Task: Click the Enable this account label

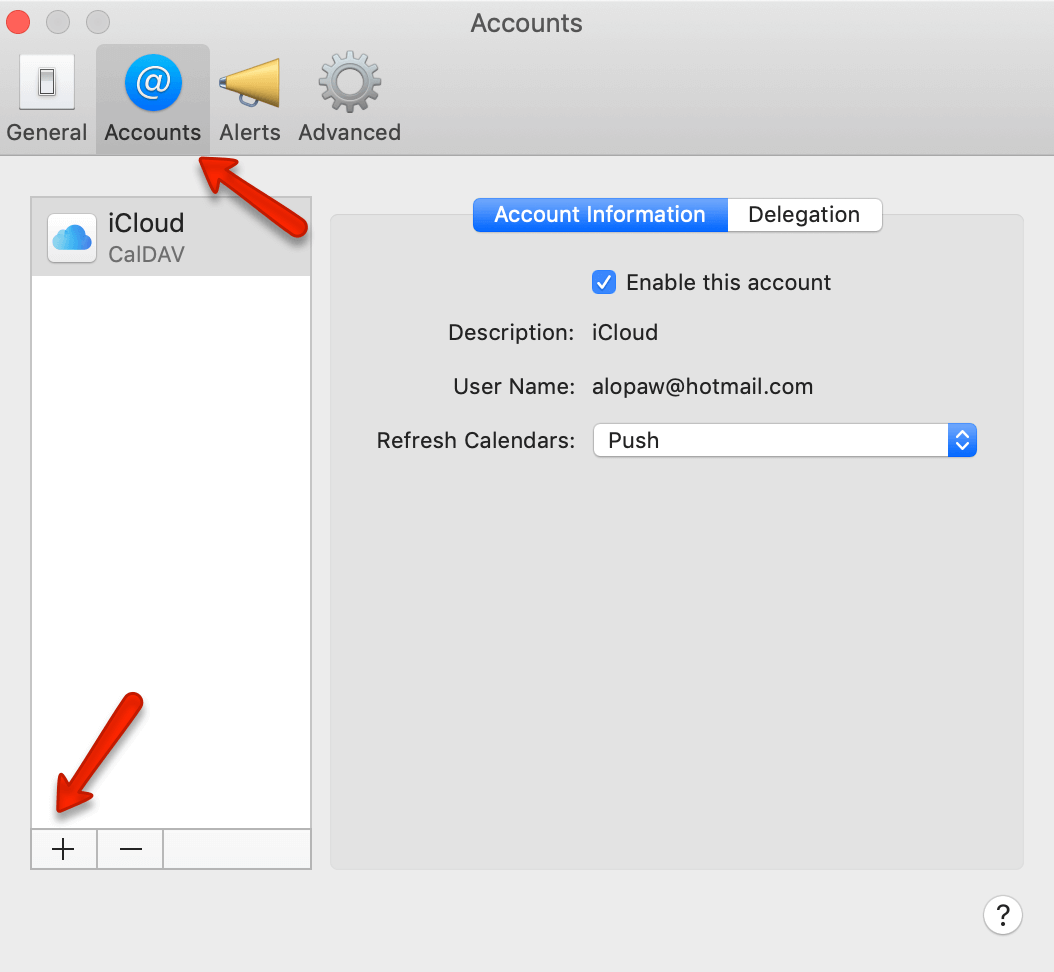Action: [729, 282]
